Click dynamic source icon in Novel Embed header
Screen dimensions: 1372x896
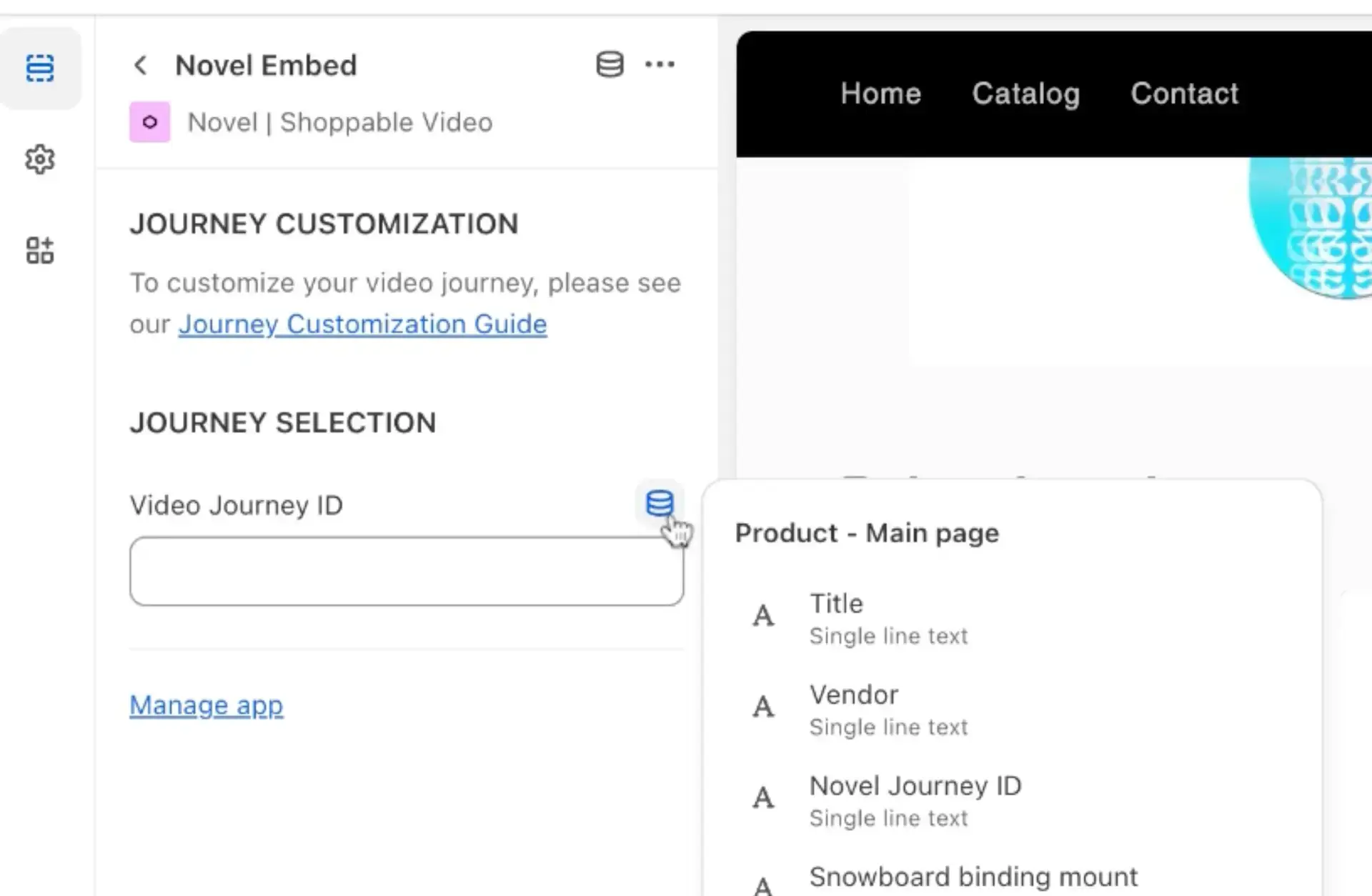(610, 65)
